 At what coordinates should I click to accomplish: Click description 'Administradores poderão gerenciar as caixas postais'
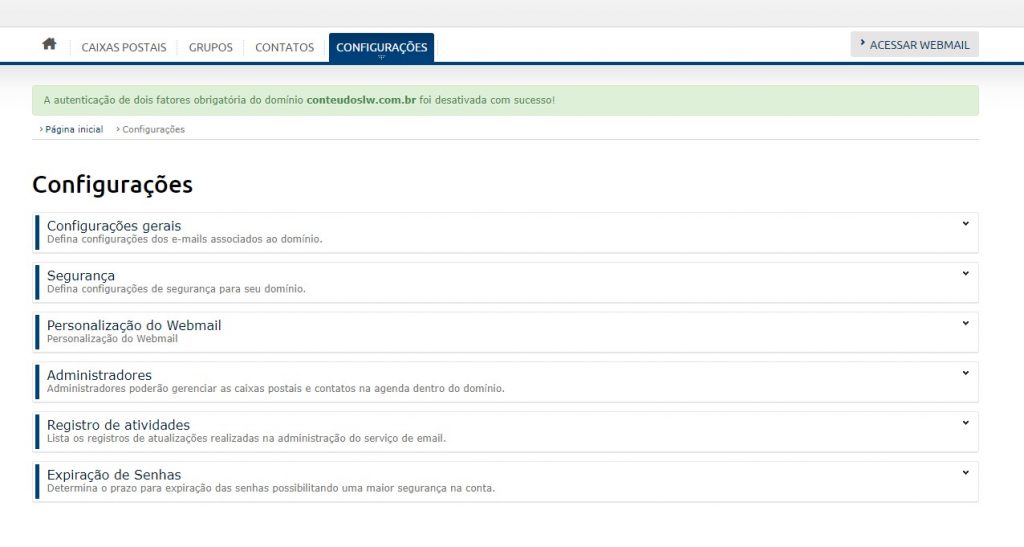point(275,388)
